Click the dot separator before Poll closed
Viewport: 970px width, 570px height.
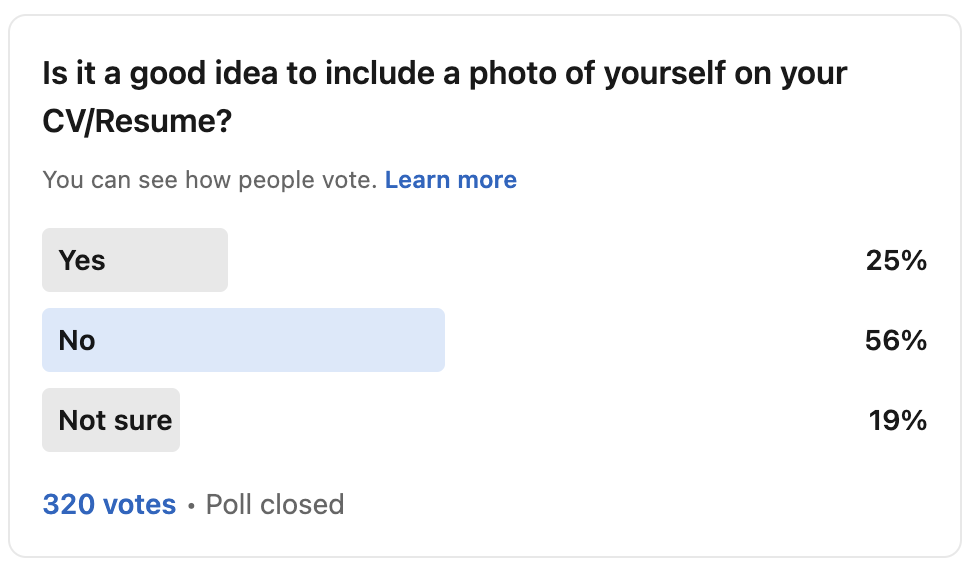pos(191,505)
